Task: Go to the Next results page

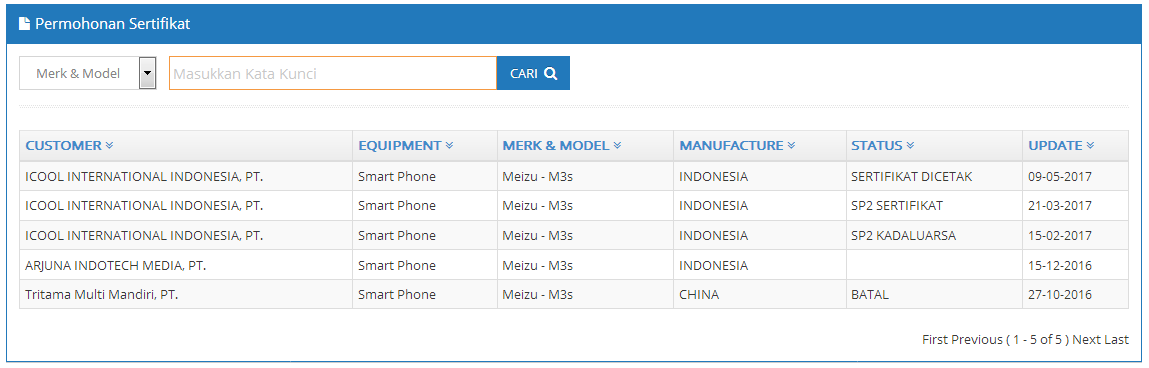Action: [1086, 339]
